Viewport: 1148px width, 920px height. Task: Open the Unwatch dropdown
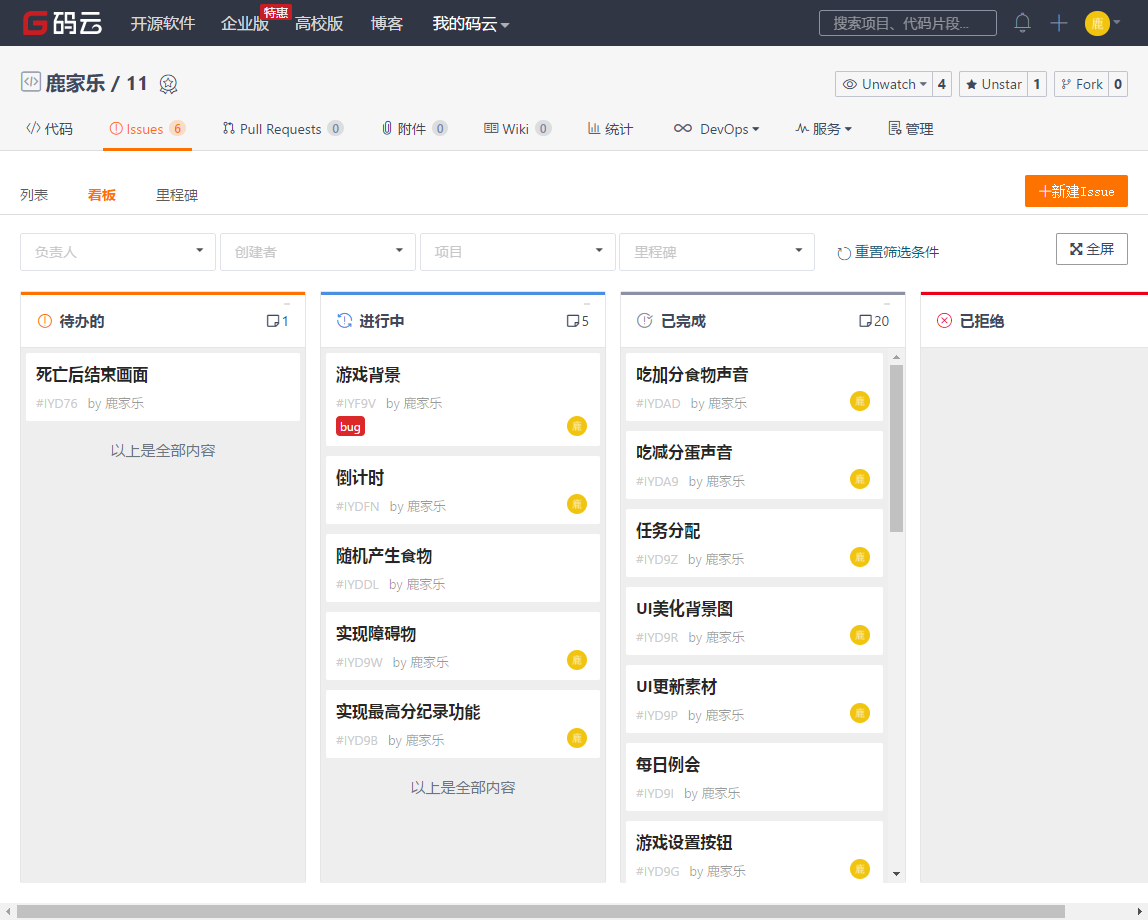tap(884, 84)
